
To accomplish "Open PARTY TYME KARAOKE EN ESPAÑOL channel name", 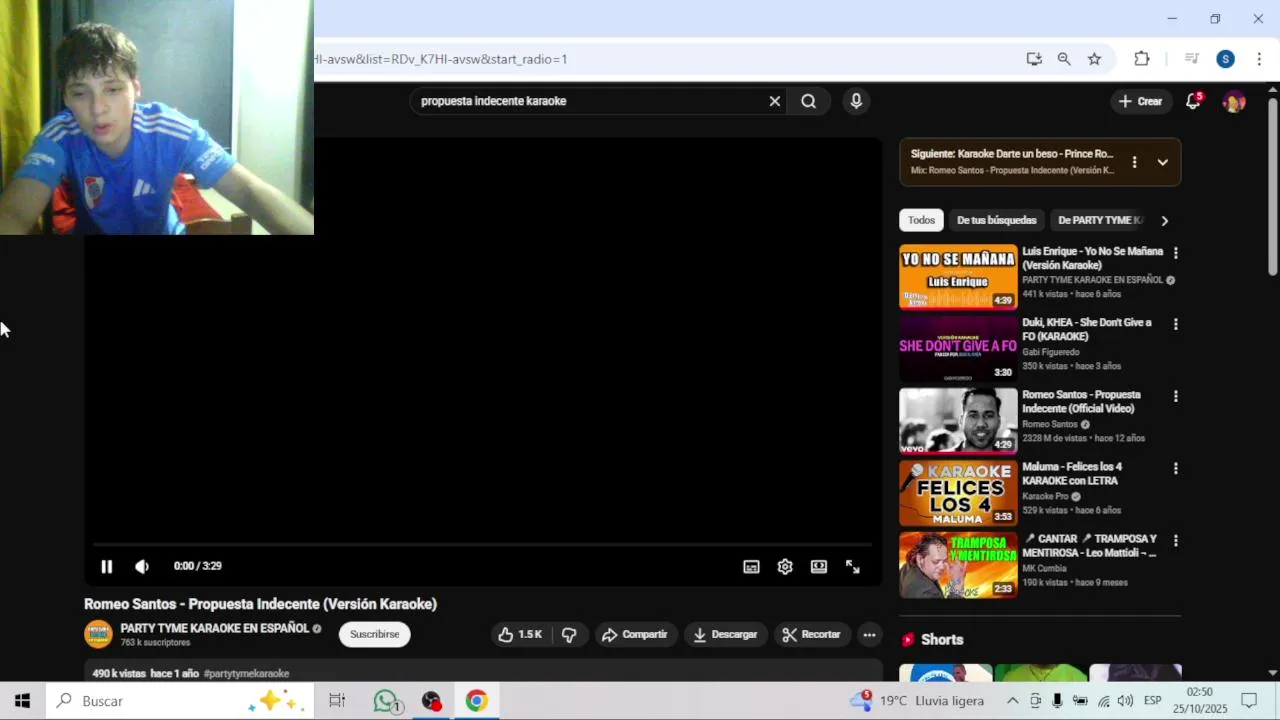I will [x=215, y=628].
